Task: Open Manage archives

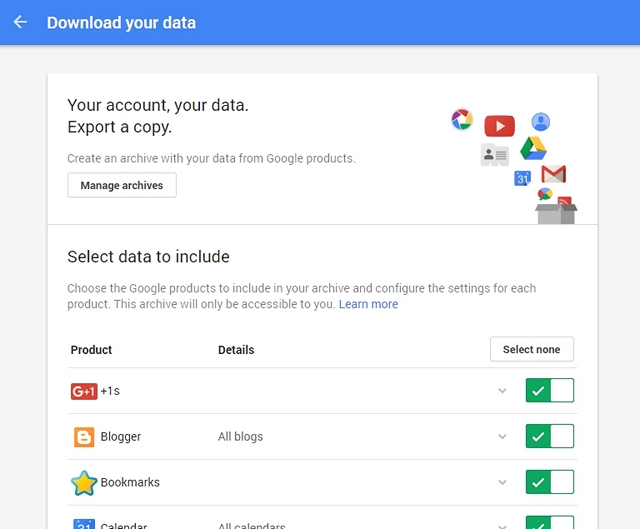Action: [122, 185]
